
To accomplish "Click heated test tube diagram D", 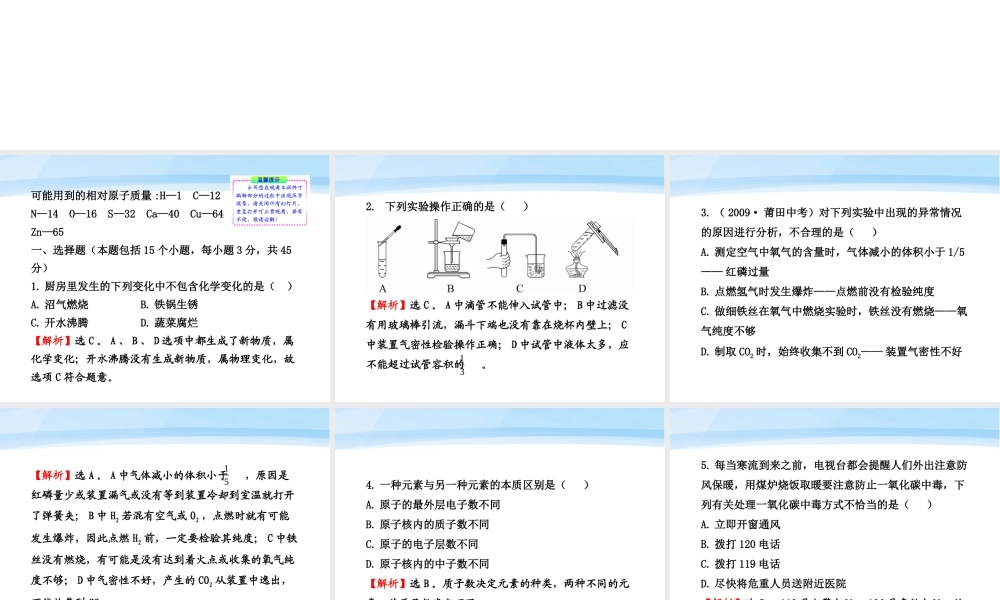I will 591,249.
